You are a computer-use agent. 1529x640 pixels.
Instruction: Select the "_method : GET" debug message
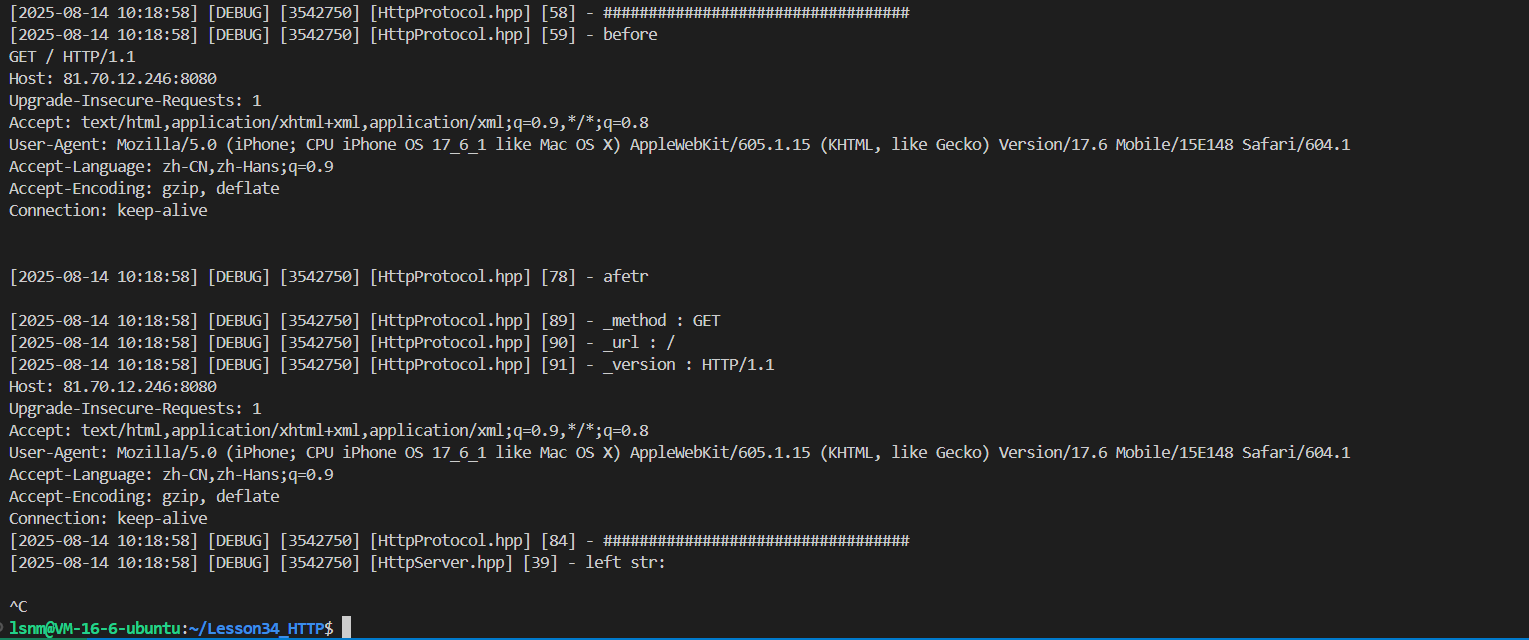pyautogui.click(x=661, y=320)
